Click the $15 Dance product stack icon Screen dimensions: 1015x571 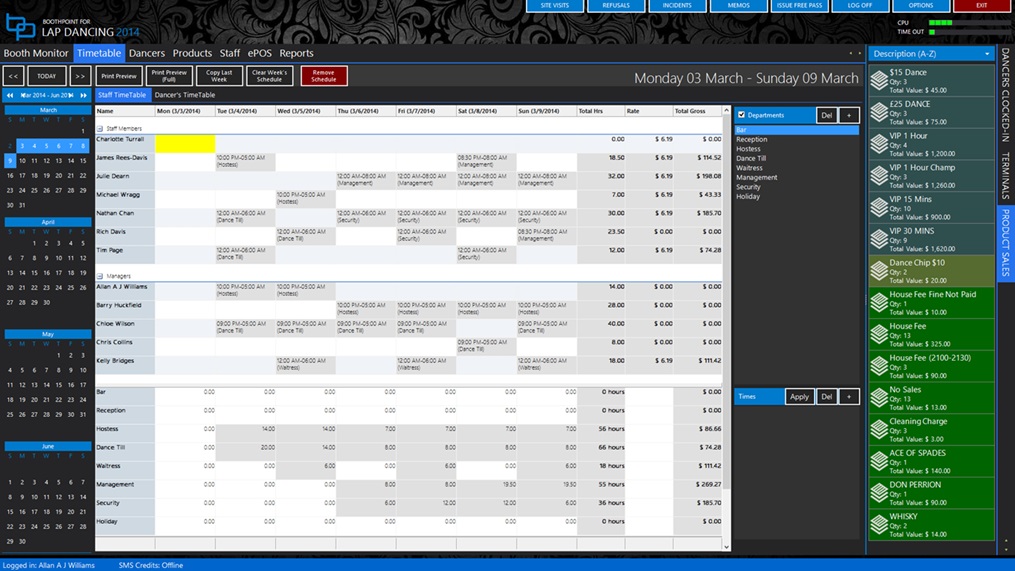point(878,80)
